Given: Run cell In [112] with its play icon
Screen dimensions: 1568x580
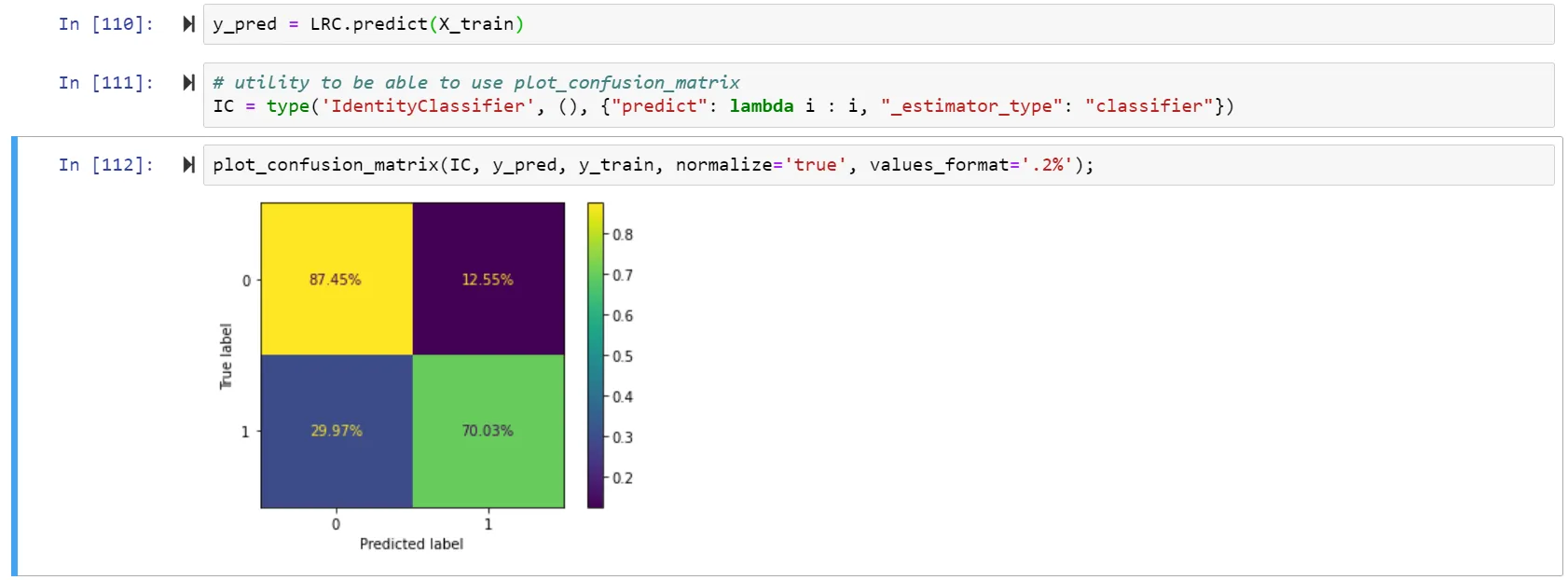Looking at the screenshot, I should (x=188, y=165).
